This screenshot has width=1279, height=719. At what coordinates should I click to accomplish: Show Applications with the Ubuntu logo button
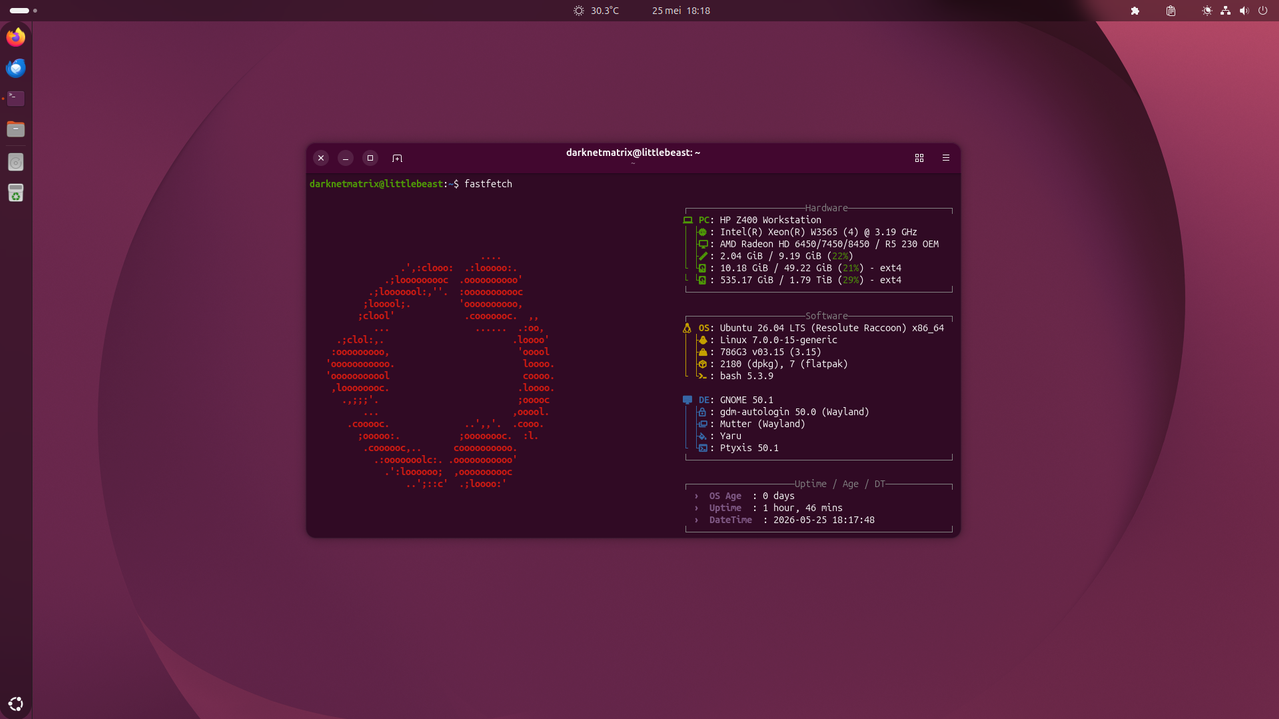[16, 703]
